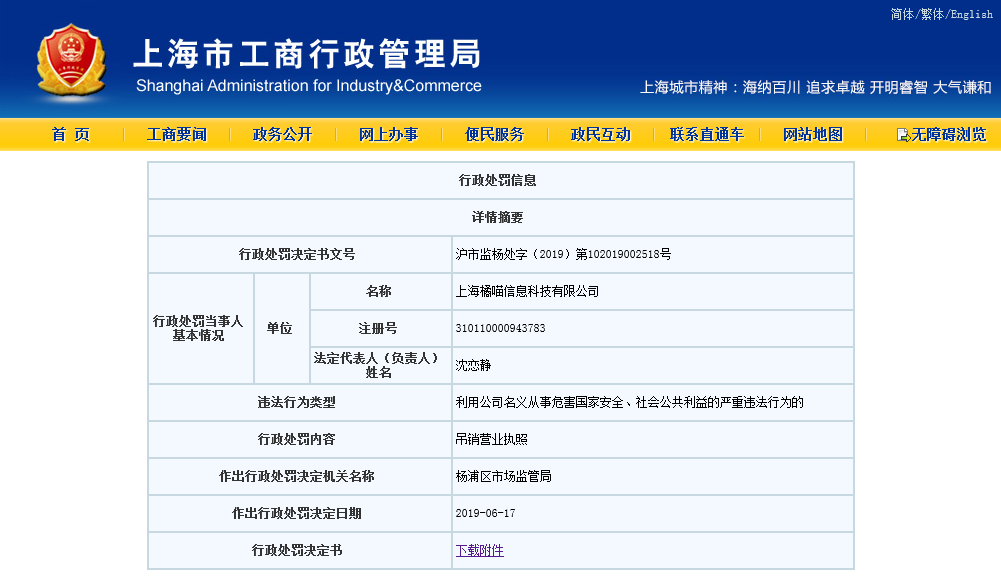This screenshot has height=579, width=1001.
Task: Select registration number 310110000943783
Action: click(500, 328)
